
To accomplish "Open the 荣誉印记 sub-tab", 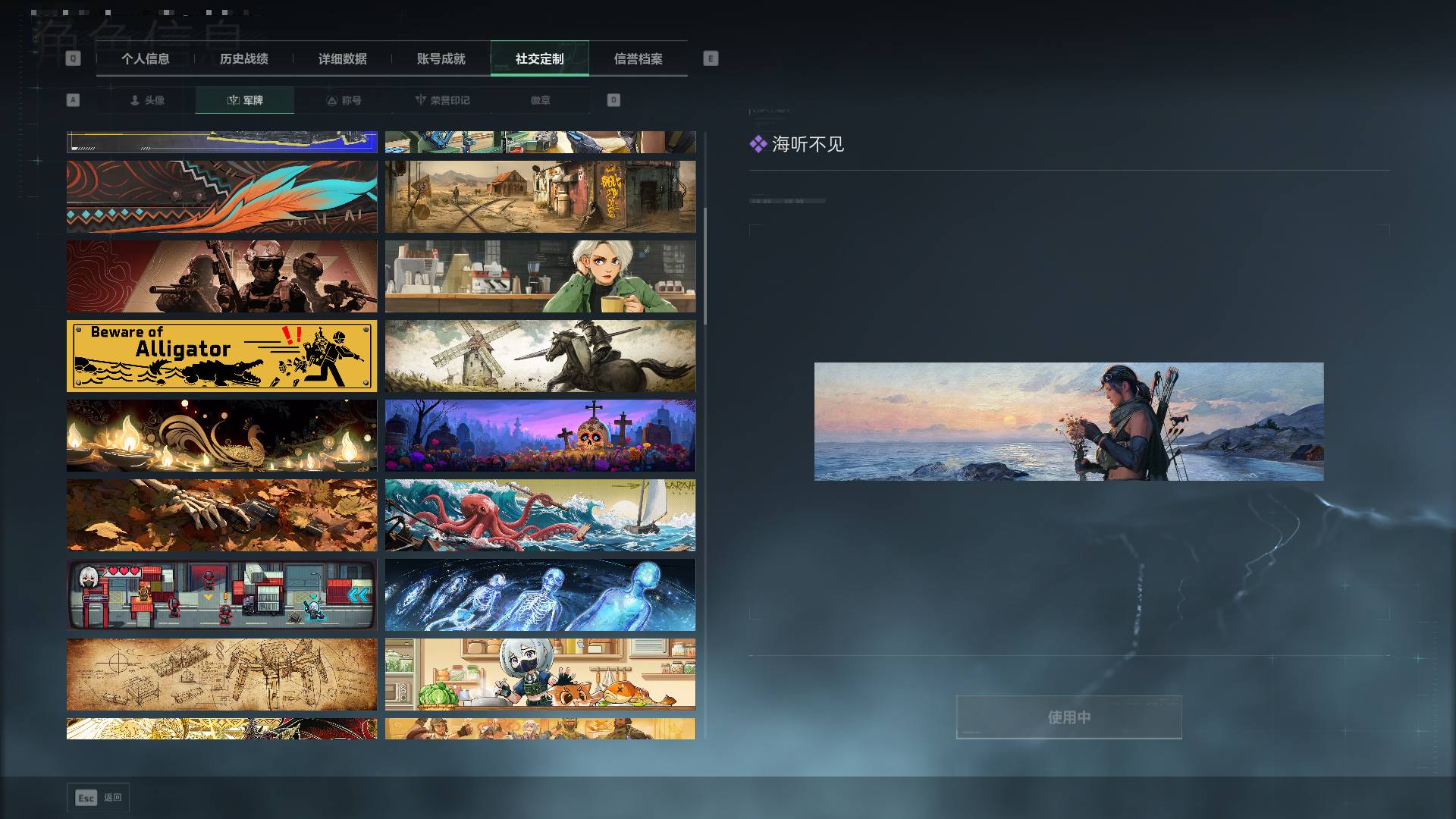I will [442, 100].
